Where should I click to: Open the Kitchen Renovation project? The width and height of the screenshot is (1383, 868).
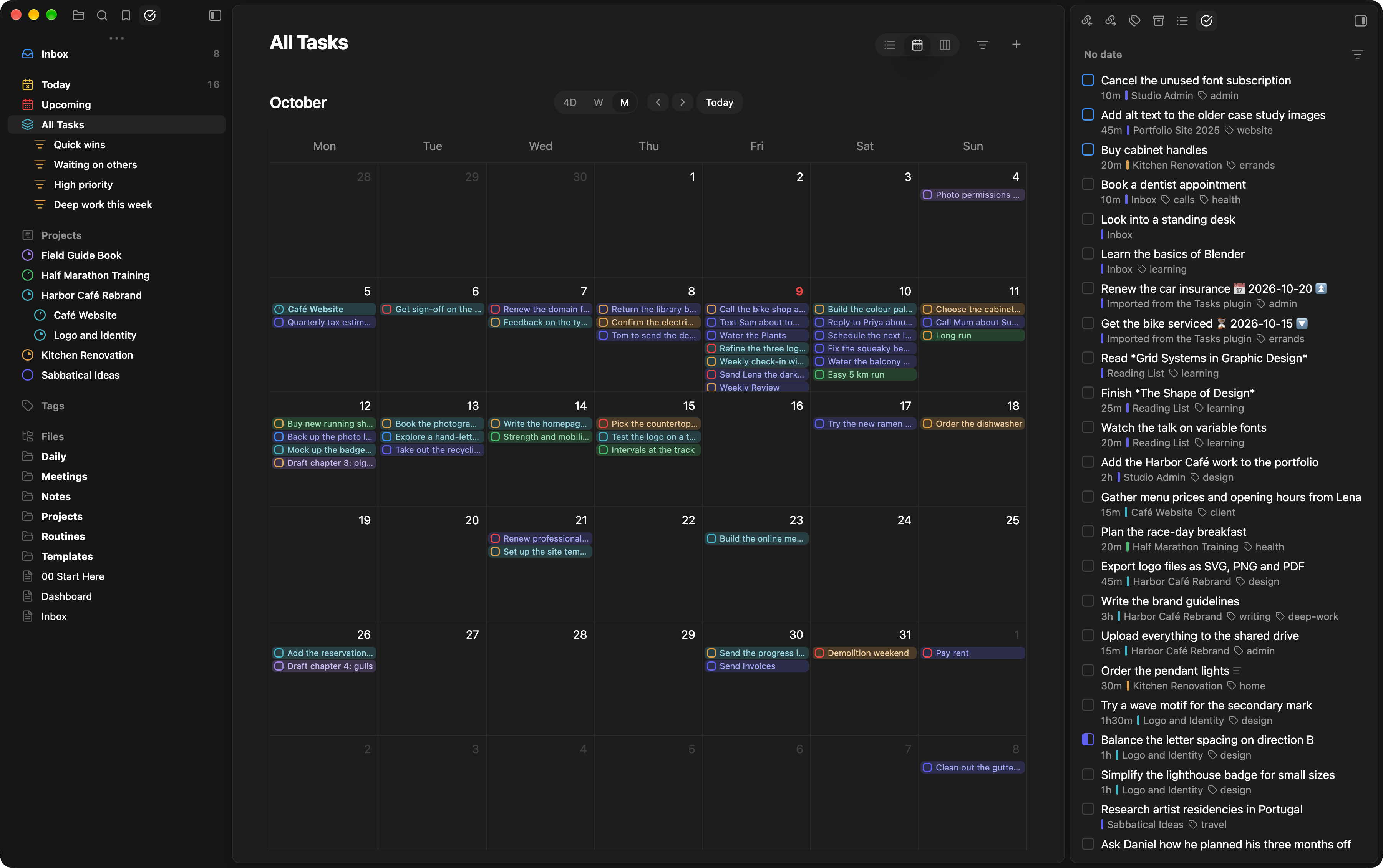[x=116, y=355]
